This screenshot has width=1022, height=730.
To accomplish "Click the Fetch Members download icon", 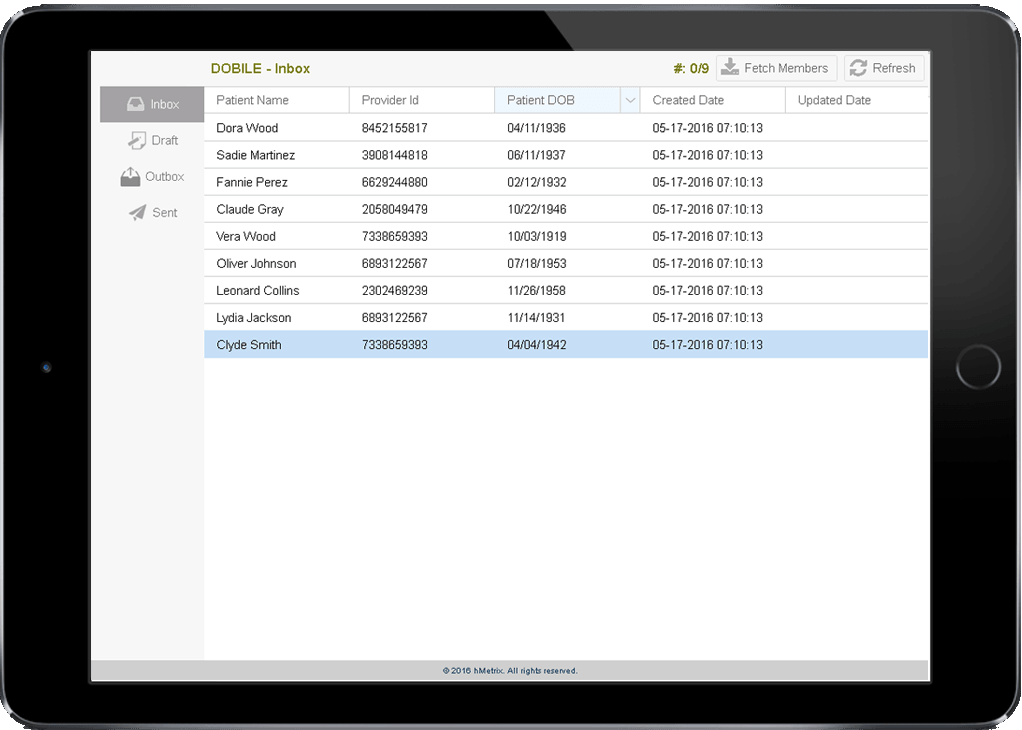I will (x=731, y=68).
